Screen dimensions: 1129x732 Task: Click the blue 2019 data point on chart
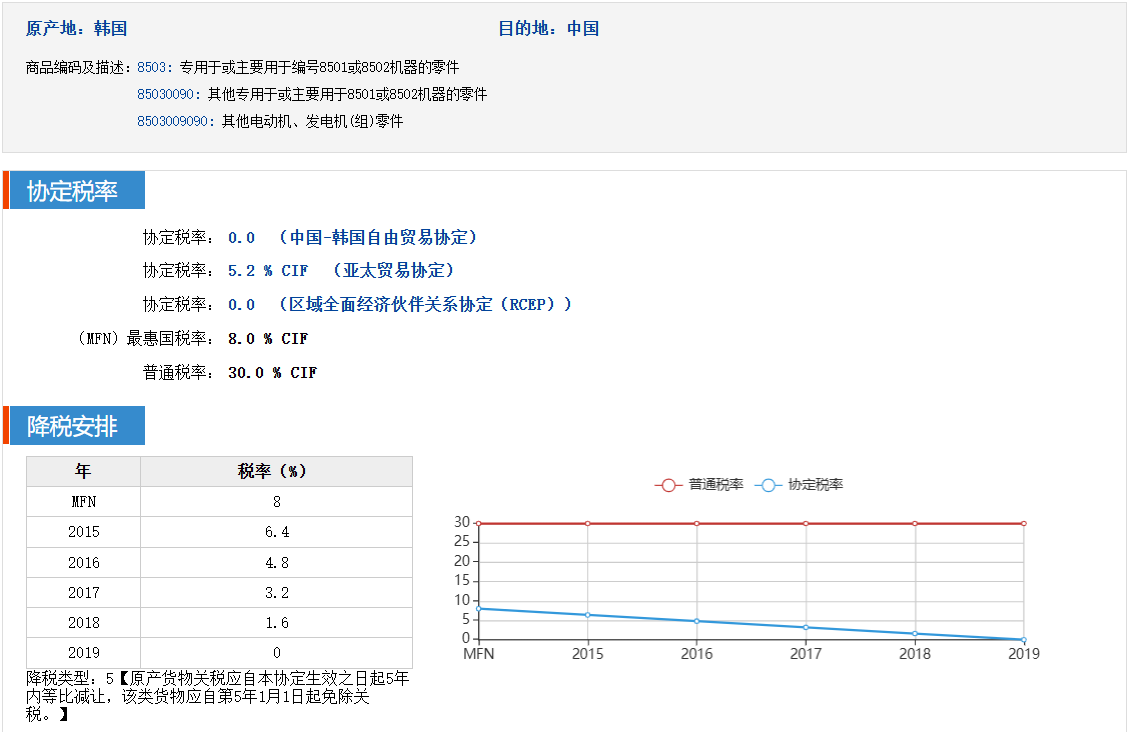point(1023,640)
